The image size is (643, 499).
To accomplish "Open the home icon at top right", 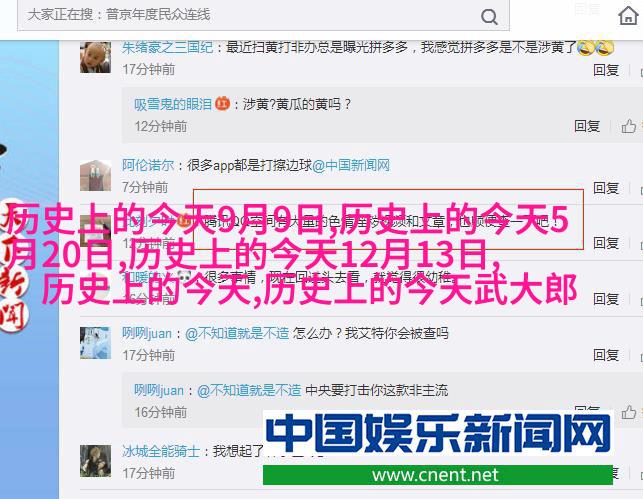I will (x=628, y=16).
